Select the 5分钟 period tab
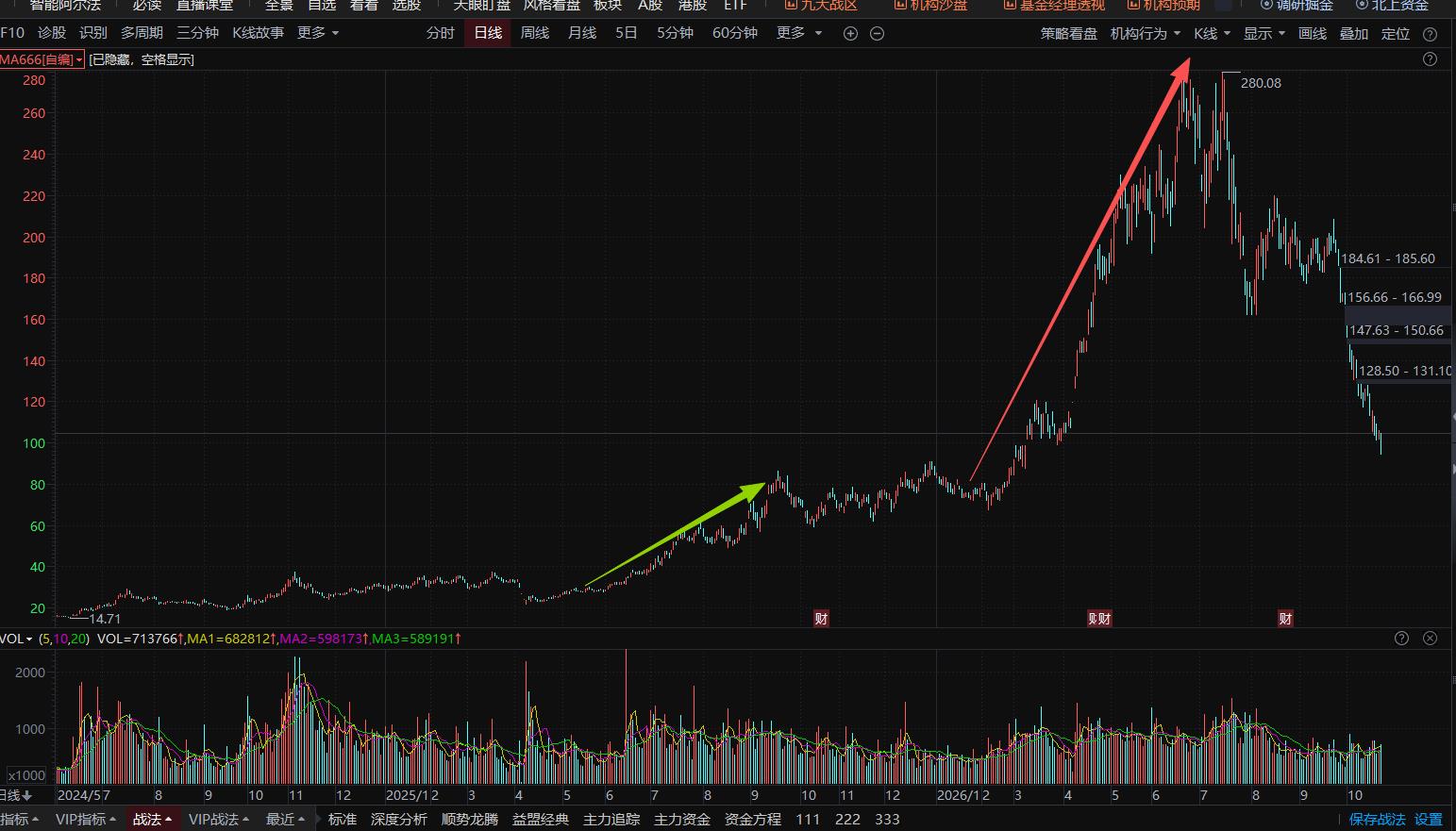Image resolution: width=1456 pixels, height=831 pixels. [x=675, y=33]
